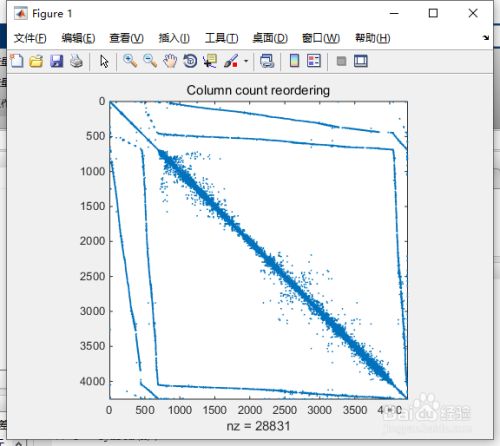Open the 帮助(H) menu
The height and width of the screenshot is (446, 500).
(x=372, y=38)
